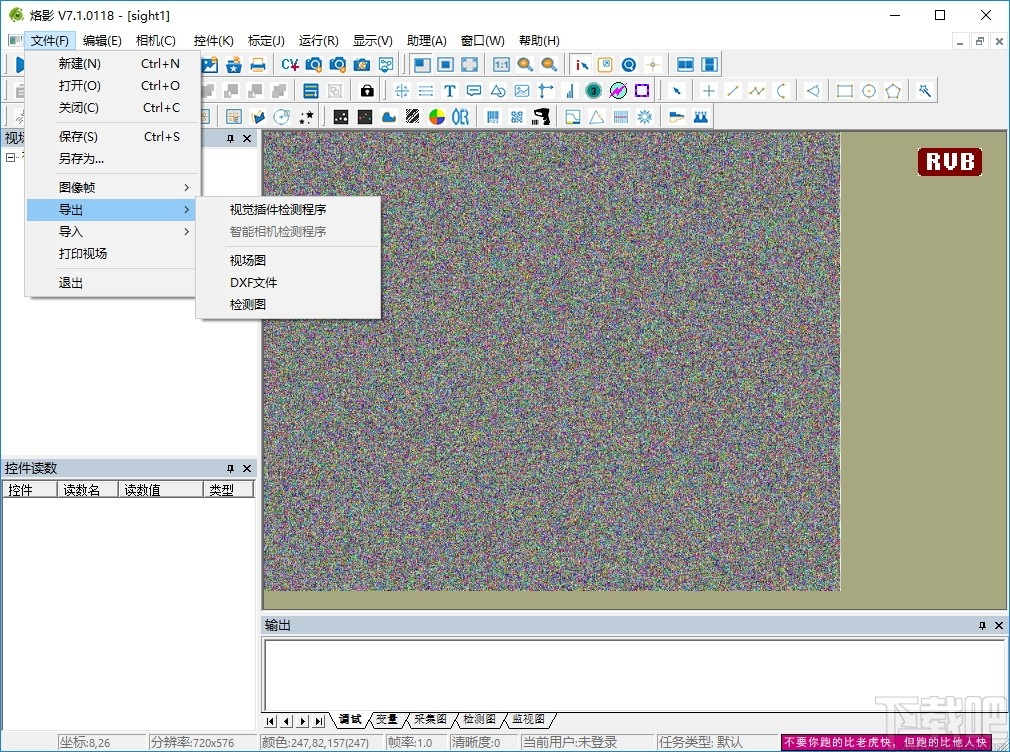
Task: Click the 1:1 actual size icon
Action: 501,64
